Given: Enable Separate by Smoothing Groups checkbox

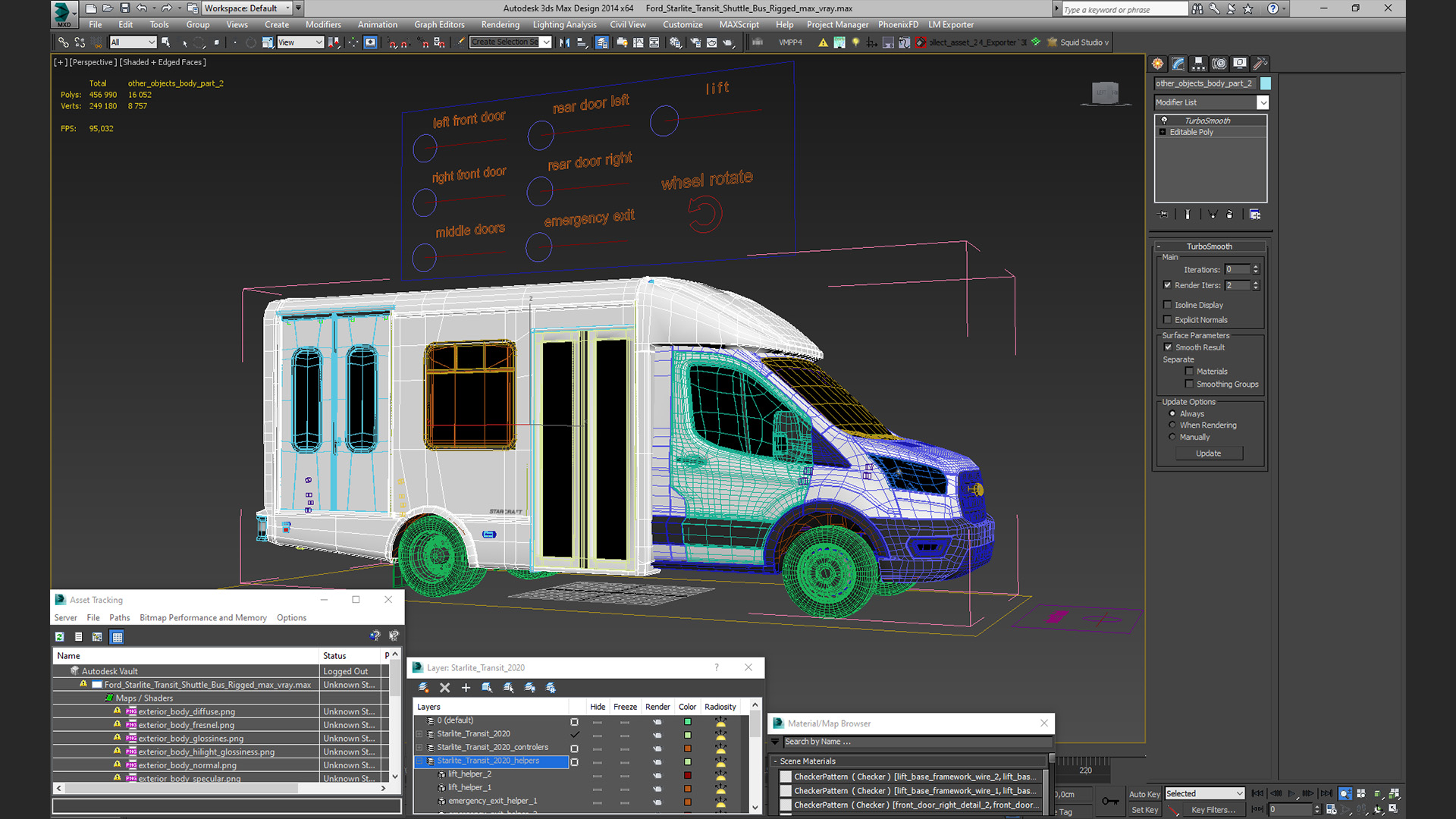Looking at the screenshot, I should 1190,384.
